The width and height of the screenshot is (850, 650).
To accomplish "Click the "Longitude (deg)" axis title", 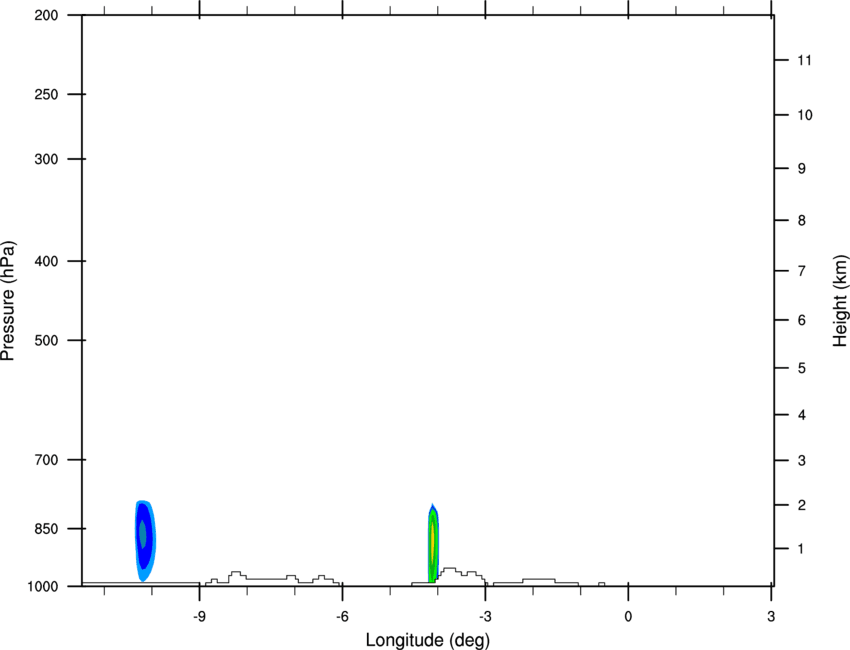I will (428, 640).
